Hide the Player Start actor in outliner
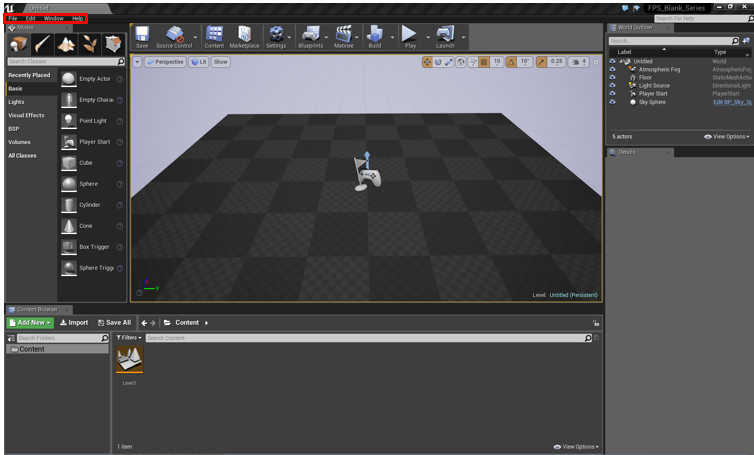The width and height of the screenshot is (754, 455). [x=612, y=94]
